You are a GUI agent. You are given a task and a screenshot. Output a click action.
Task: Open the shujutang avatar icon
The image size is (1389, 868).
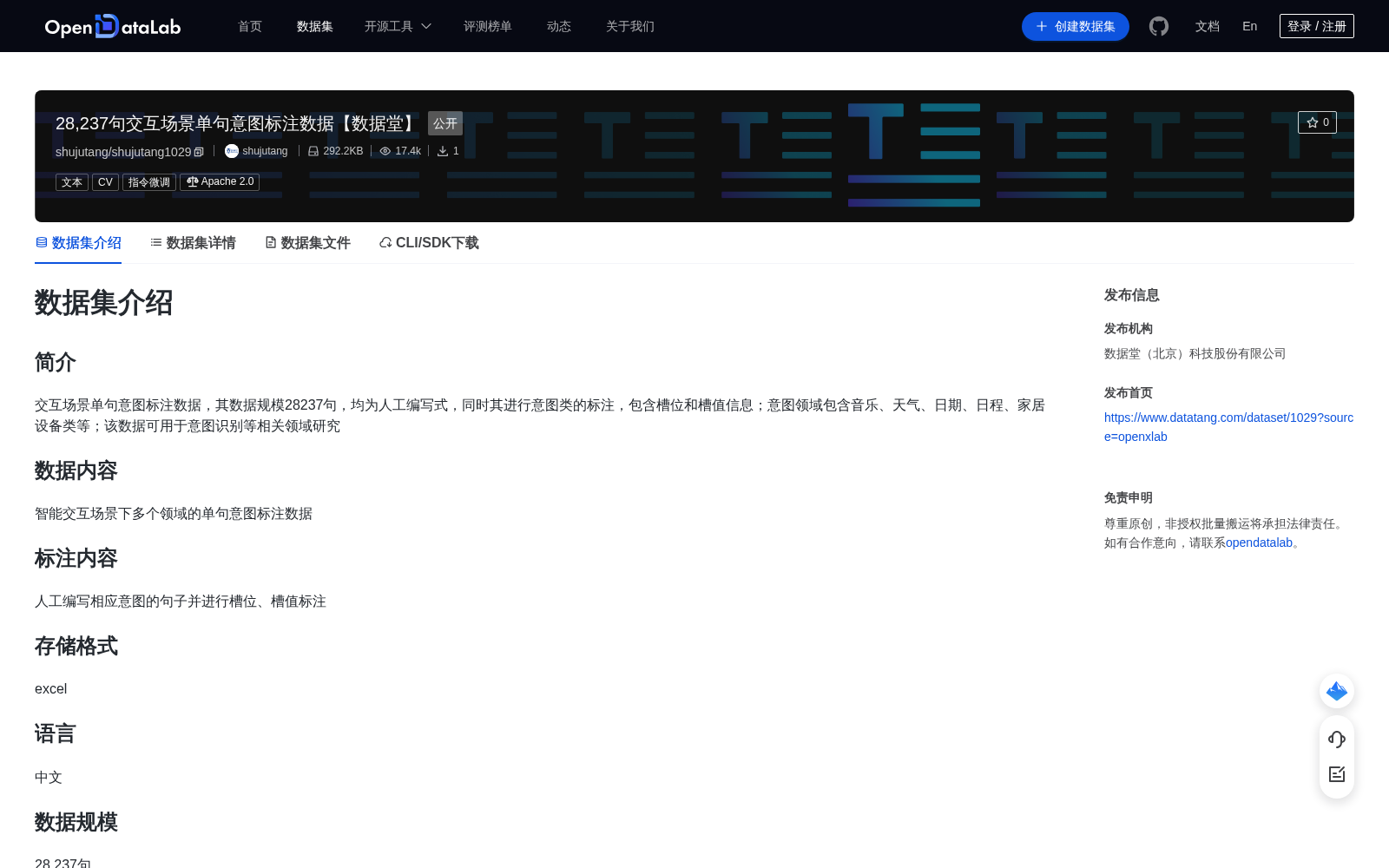tap(232, 151)
